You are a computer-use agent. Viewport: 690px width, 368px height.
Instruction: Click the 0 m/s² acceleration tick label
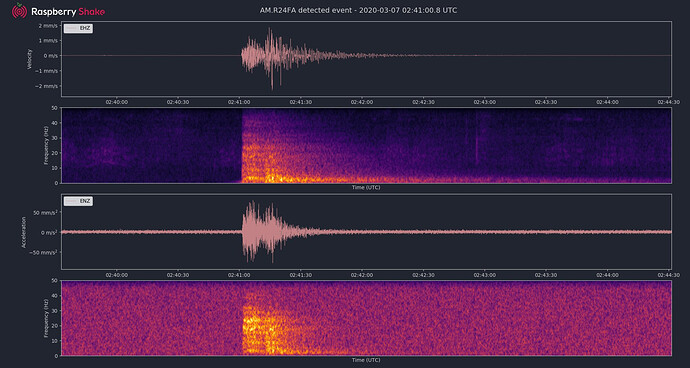[49, 232]
